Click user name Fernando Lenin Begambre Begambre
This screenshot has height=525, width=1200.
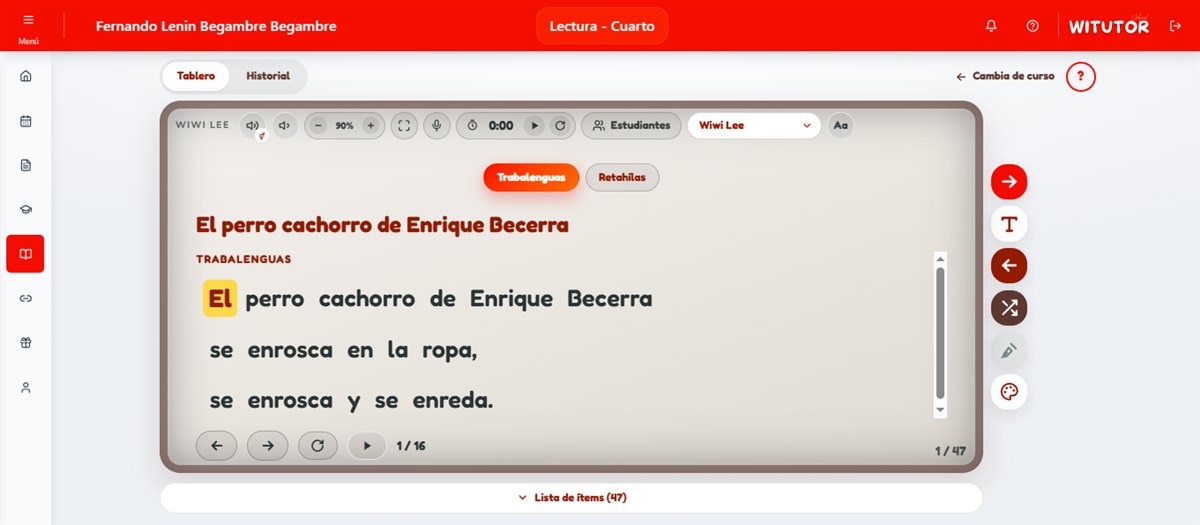[216, 26]
